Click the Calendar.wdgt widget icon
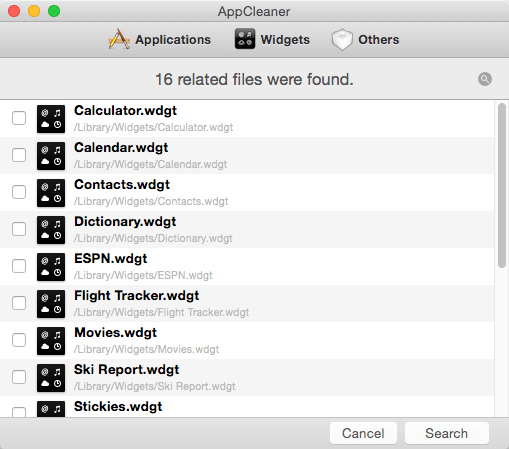 tap(51, 156)
